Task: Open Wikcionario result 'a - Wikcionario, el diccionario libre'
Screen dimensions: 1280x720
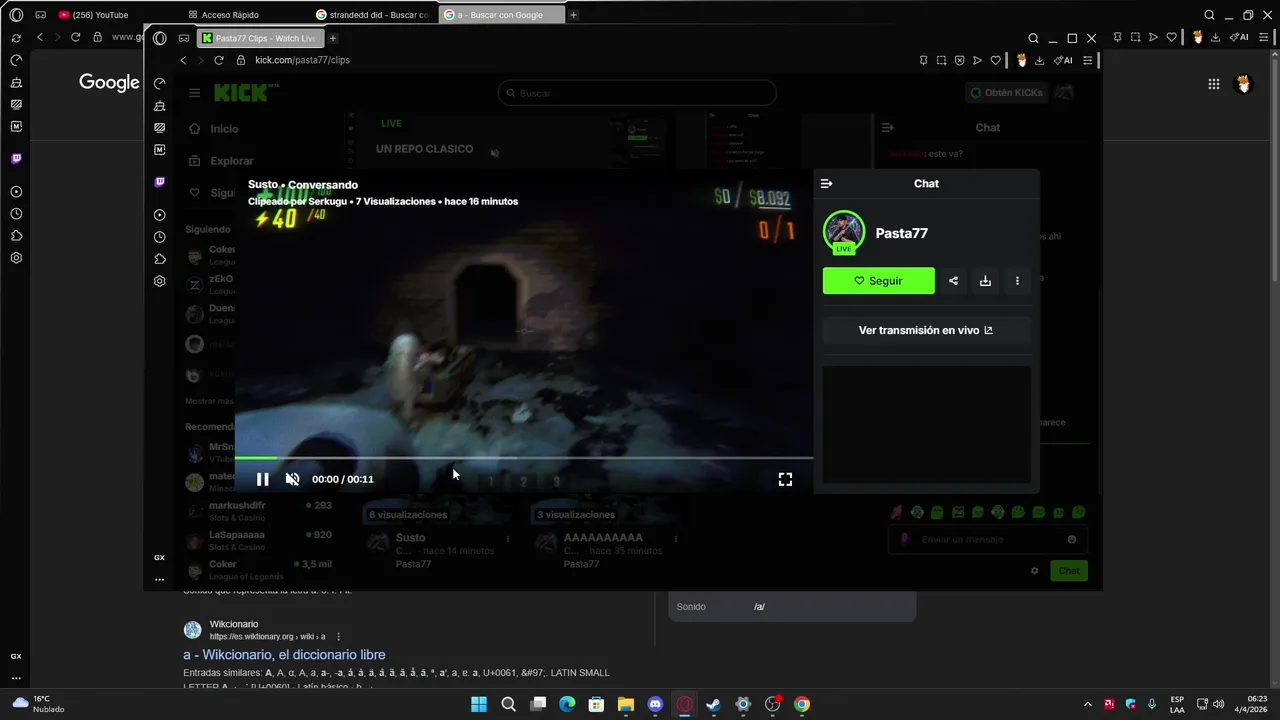Action: pos(284,655)
